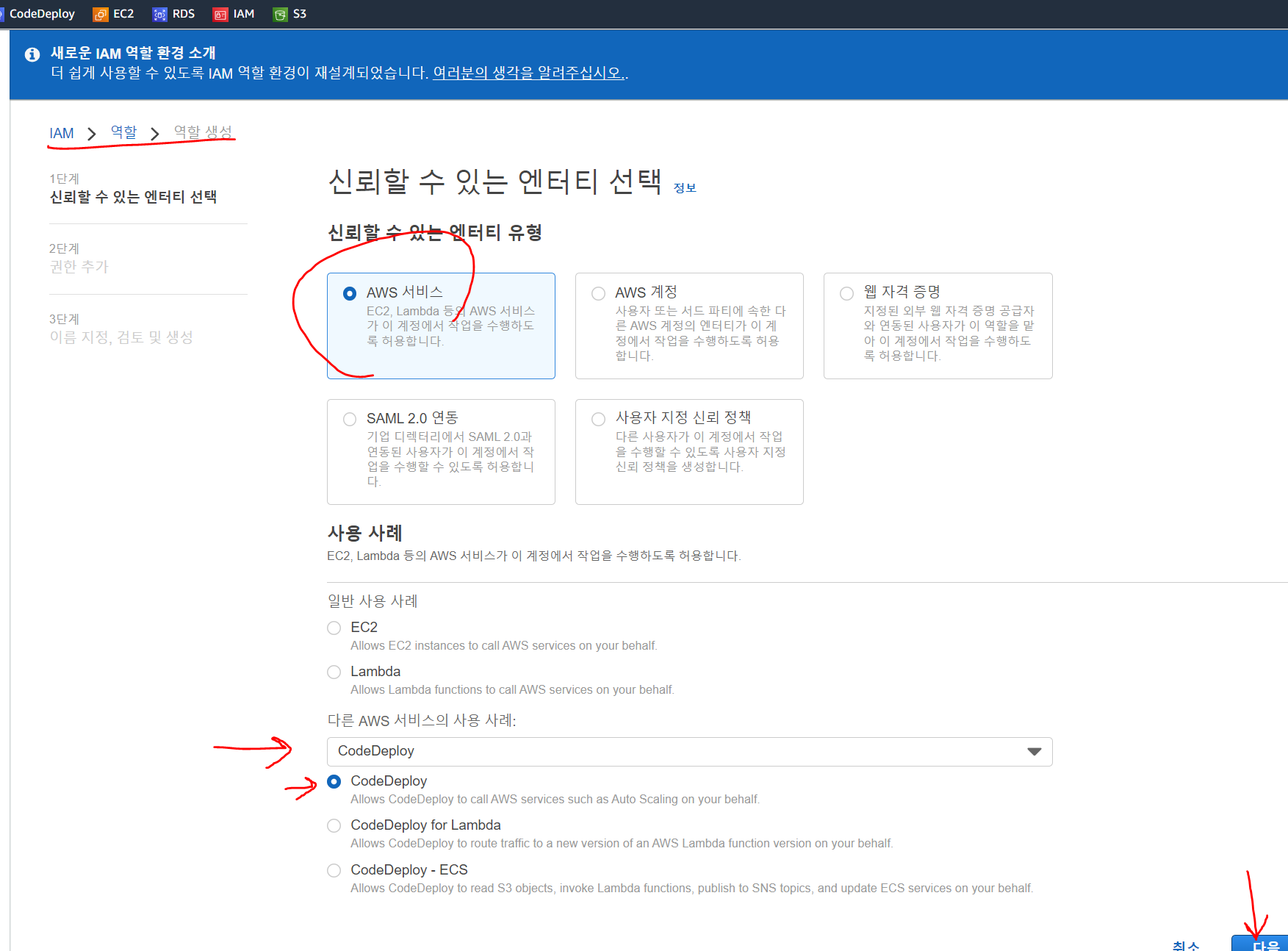Image resolution: width=1288 pixels, height=951 pixels.
Task: Select step 2 권한 추가
Action: 79,266
